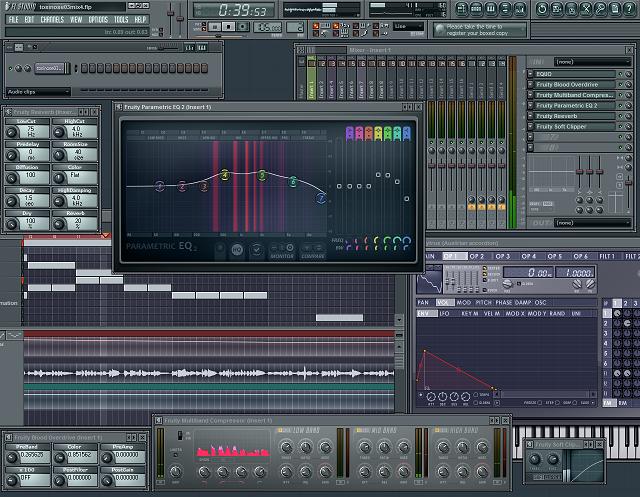
Task: Select the RM matrix mode button in Sytrus
Action: click(623, 403)
